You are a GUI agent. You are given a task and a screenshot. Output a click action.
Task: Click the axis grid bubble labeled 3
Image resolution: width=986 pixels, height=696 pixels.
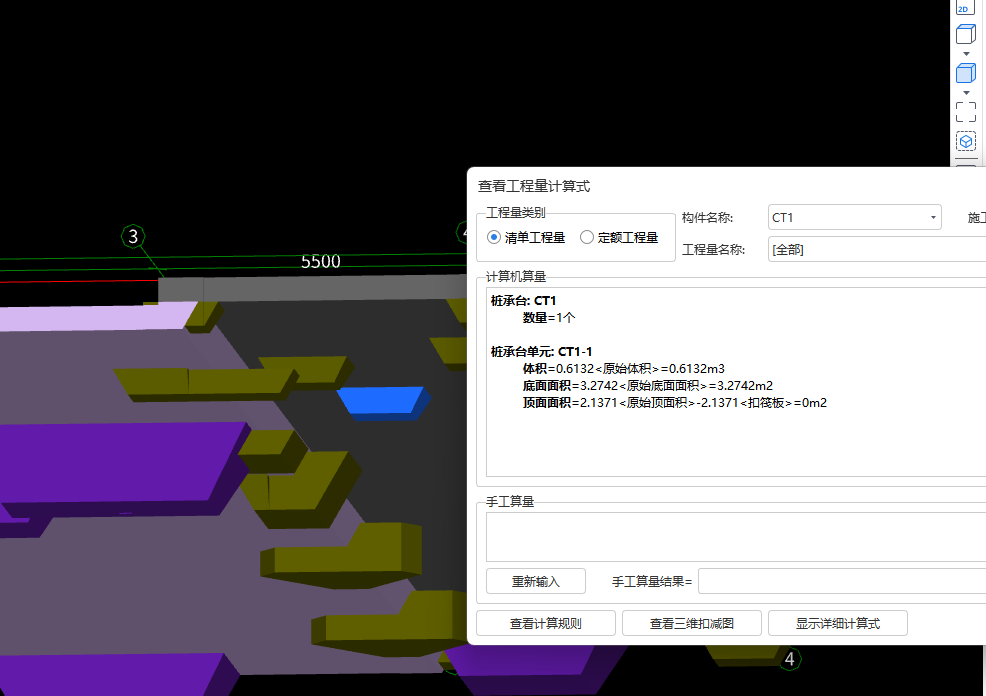pyautogui.click(x=131, y=237)
